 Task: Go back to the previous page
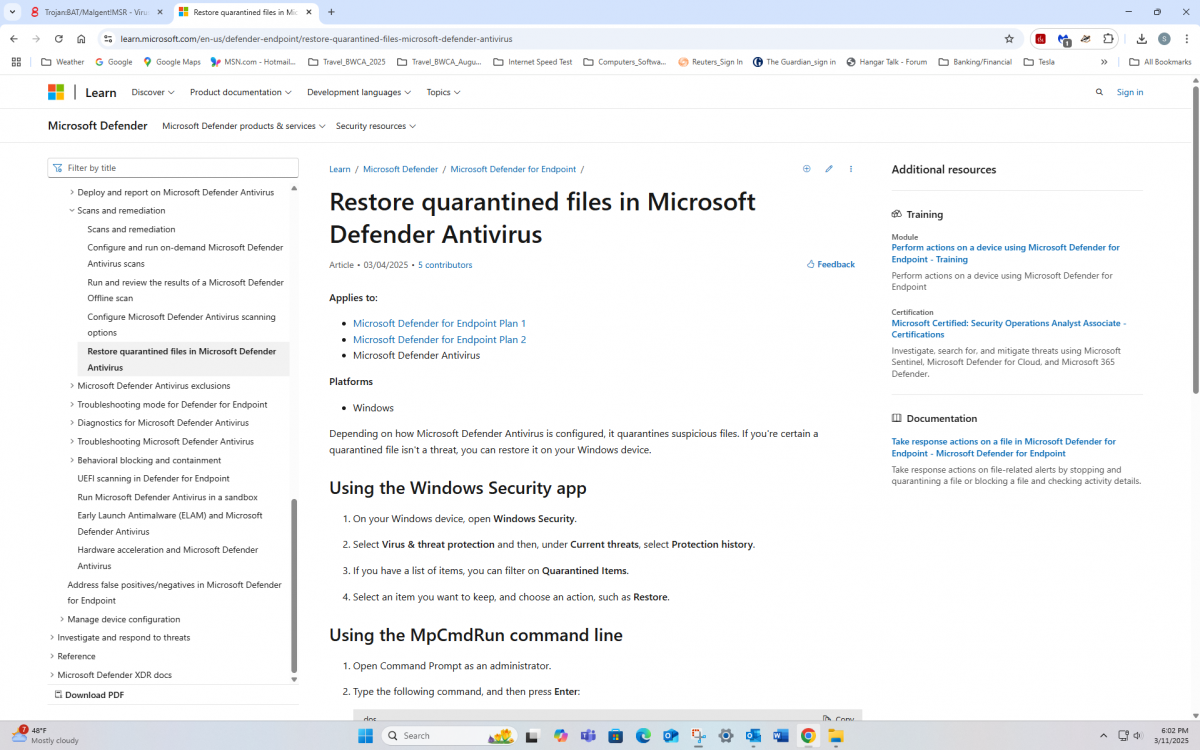click(14, 39)
